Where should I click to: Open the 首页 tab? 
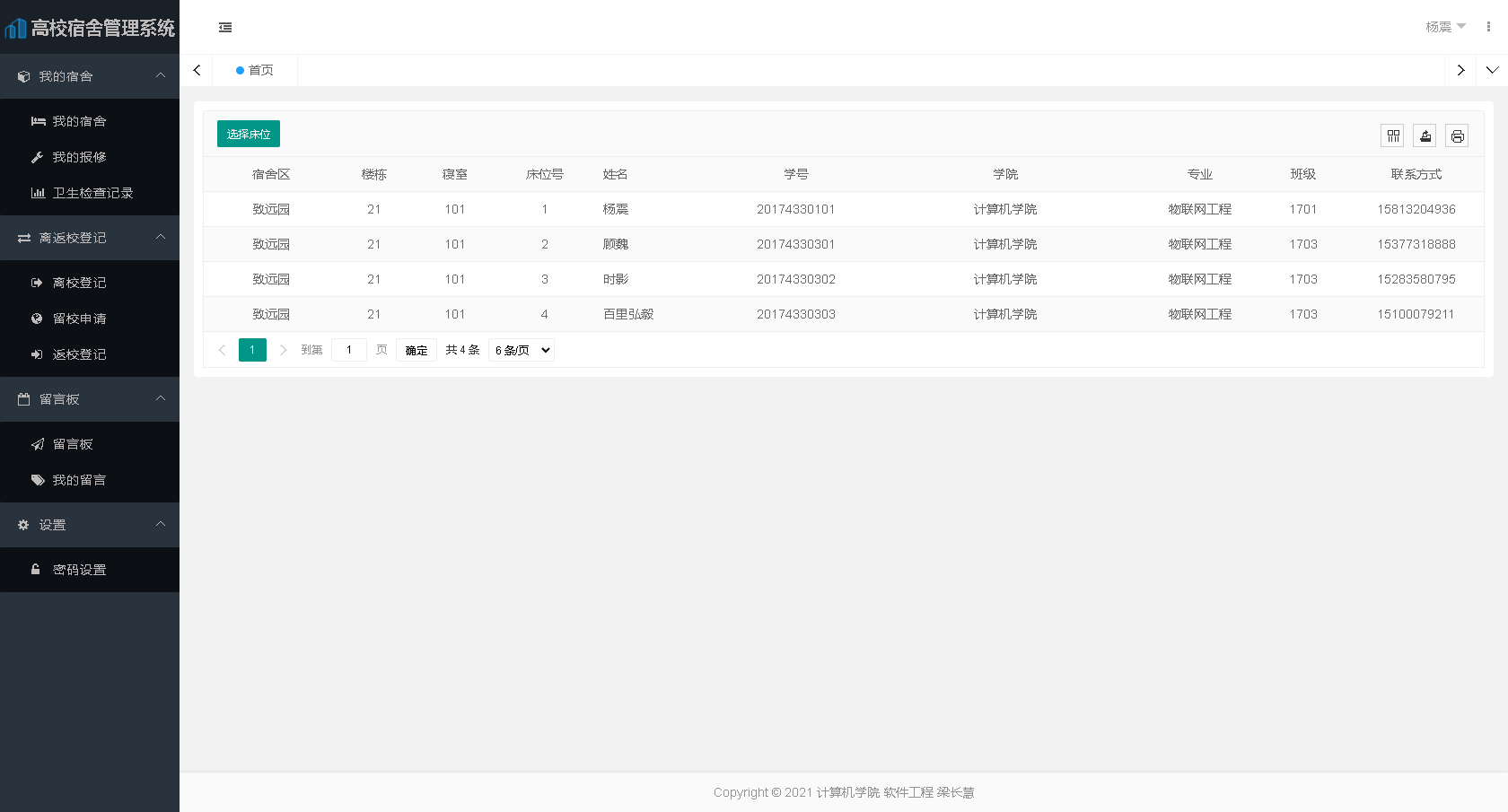[x=254, y=70]
